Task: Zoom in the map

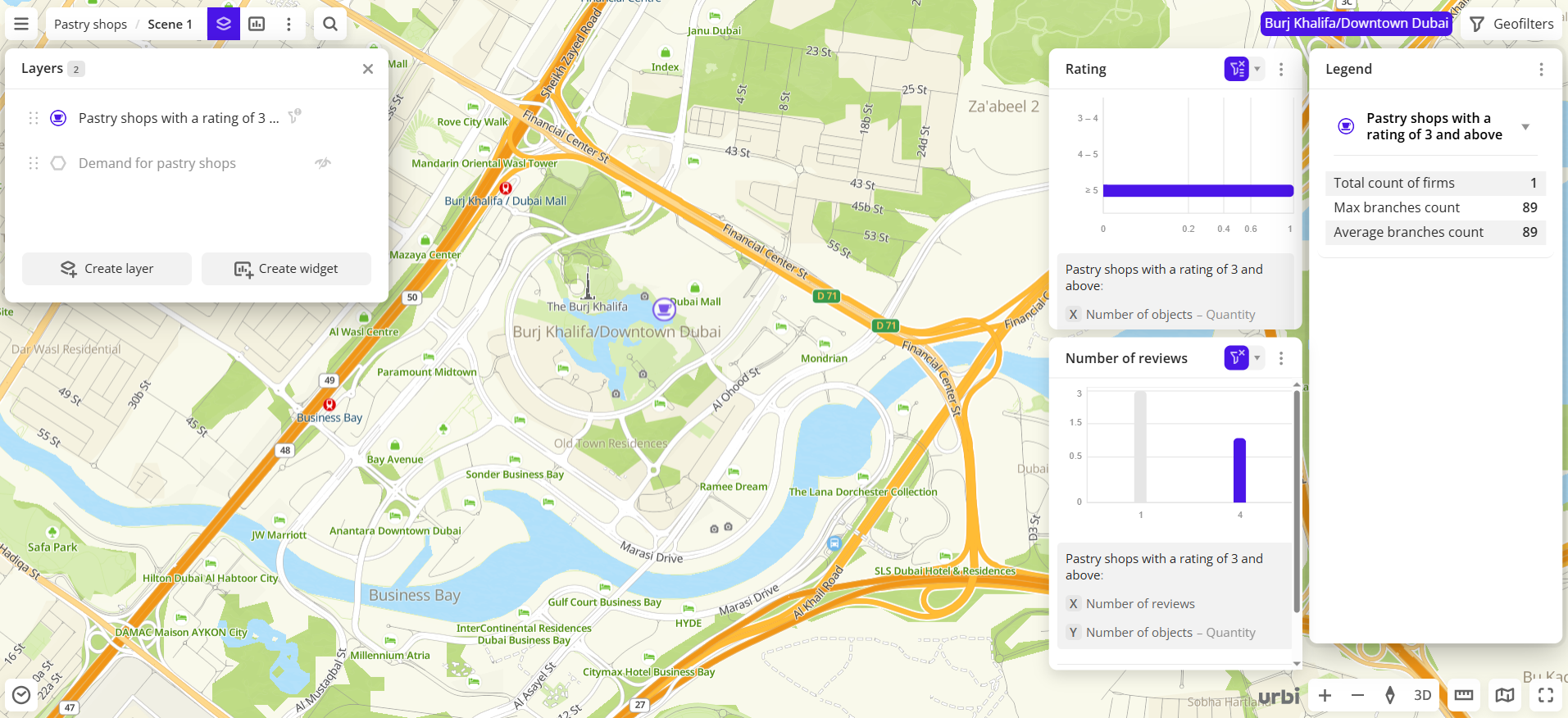Action: [1325, 695]
